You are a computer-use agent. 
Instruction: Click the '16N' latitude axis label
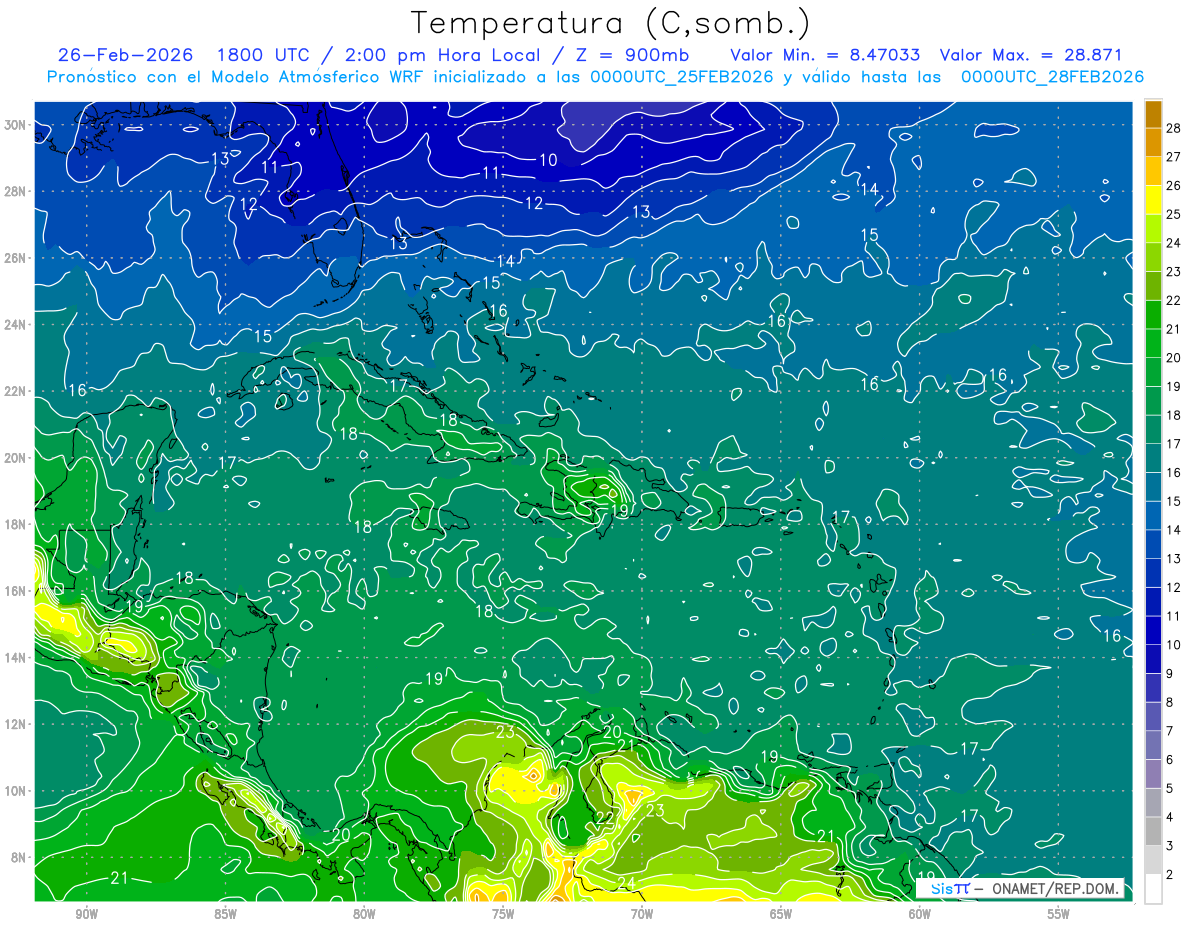(15, 591)
